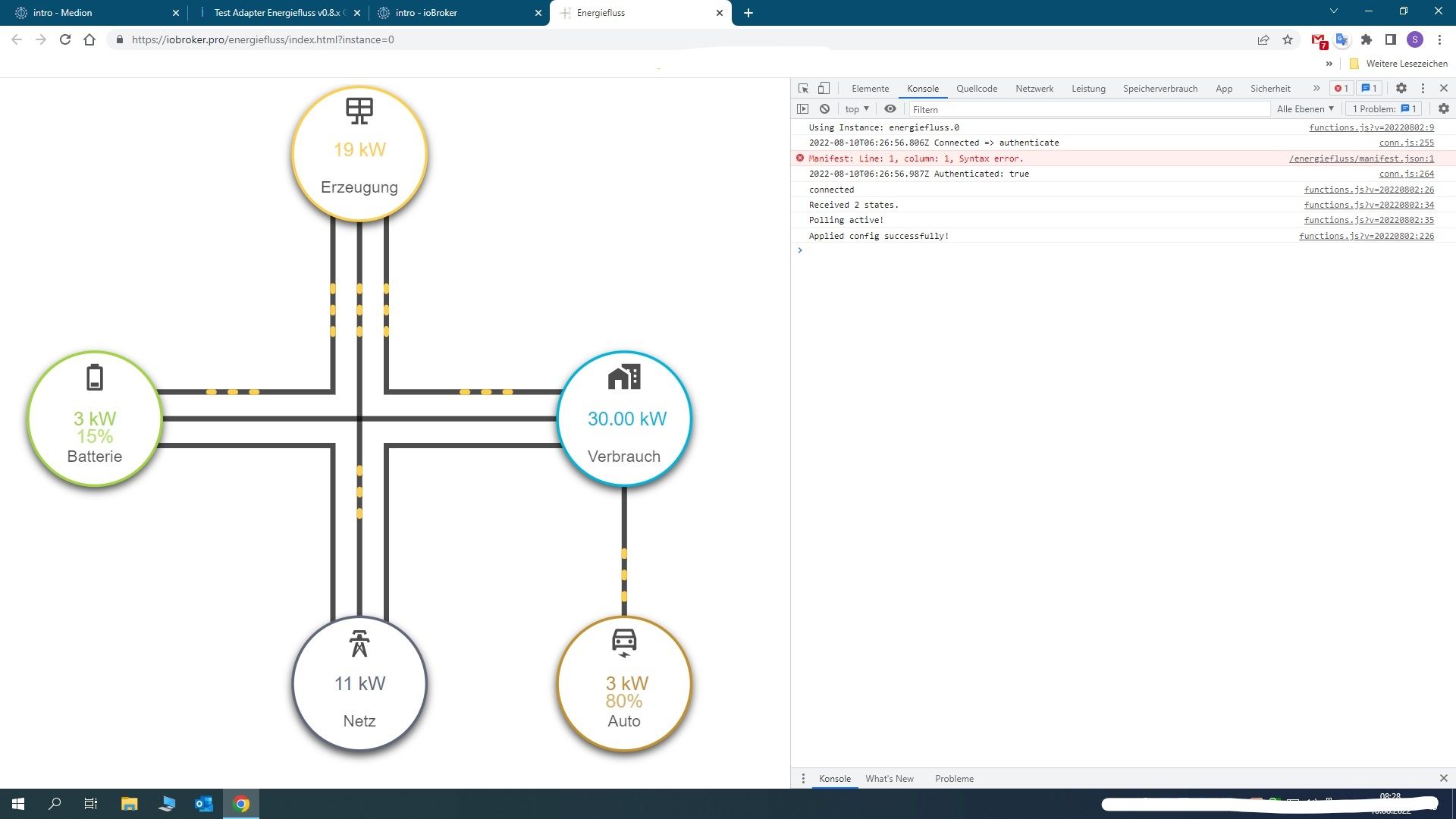Open the extensions puzzle icon

1367,39
